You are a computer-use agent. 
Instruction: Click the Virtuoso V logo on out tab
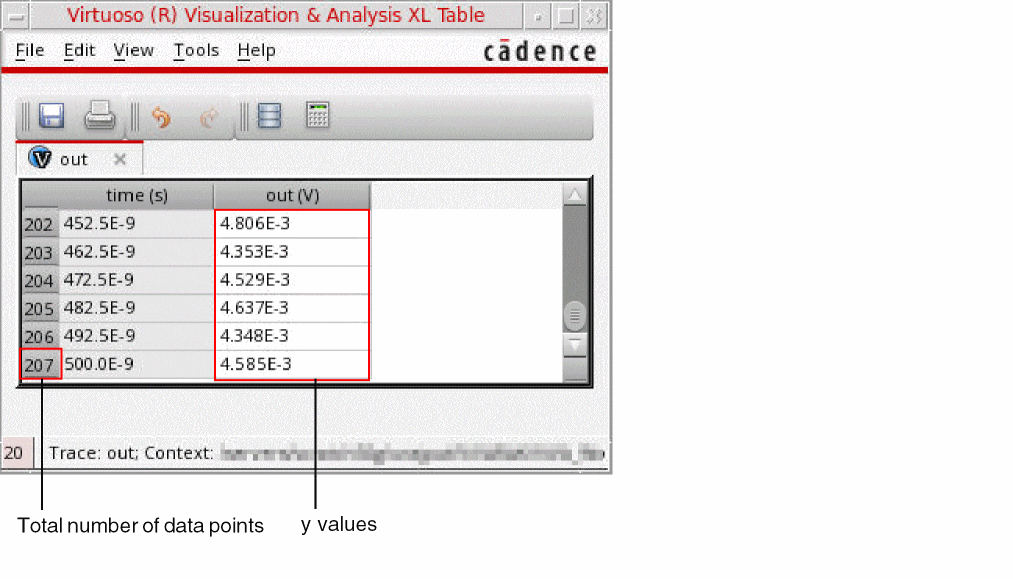40,158
